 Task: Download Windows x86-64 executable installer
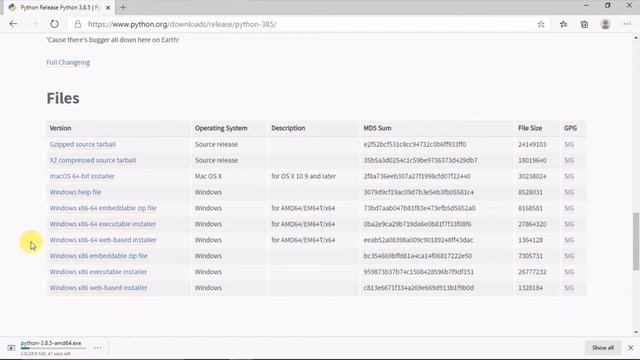tap(103, 224)
